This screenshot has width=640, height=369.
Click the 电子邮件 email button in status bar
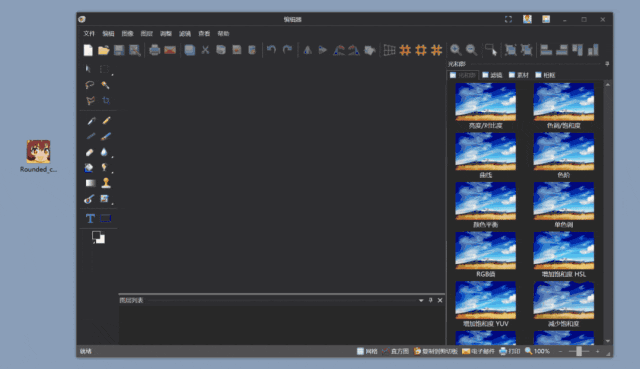tap(478, 351)
